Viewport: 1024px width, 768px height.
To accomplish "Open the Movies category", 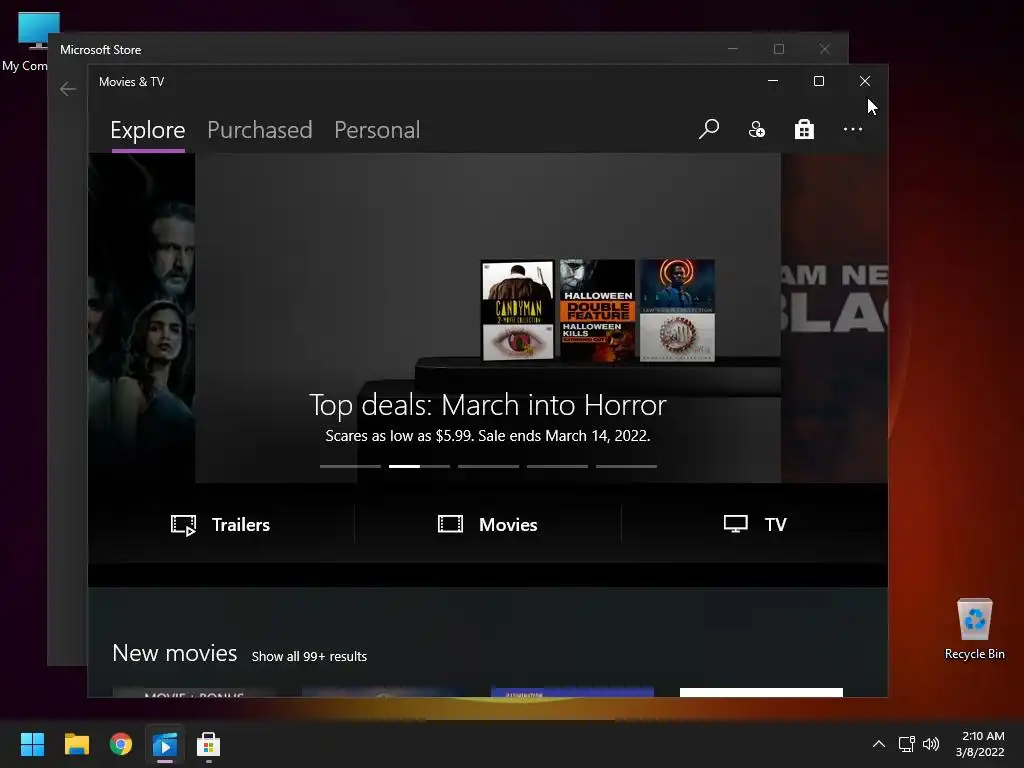I will 487,524.
